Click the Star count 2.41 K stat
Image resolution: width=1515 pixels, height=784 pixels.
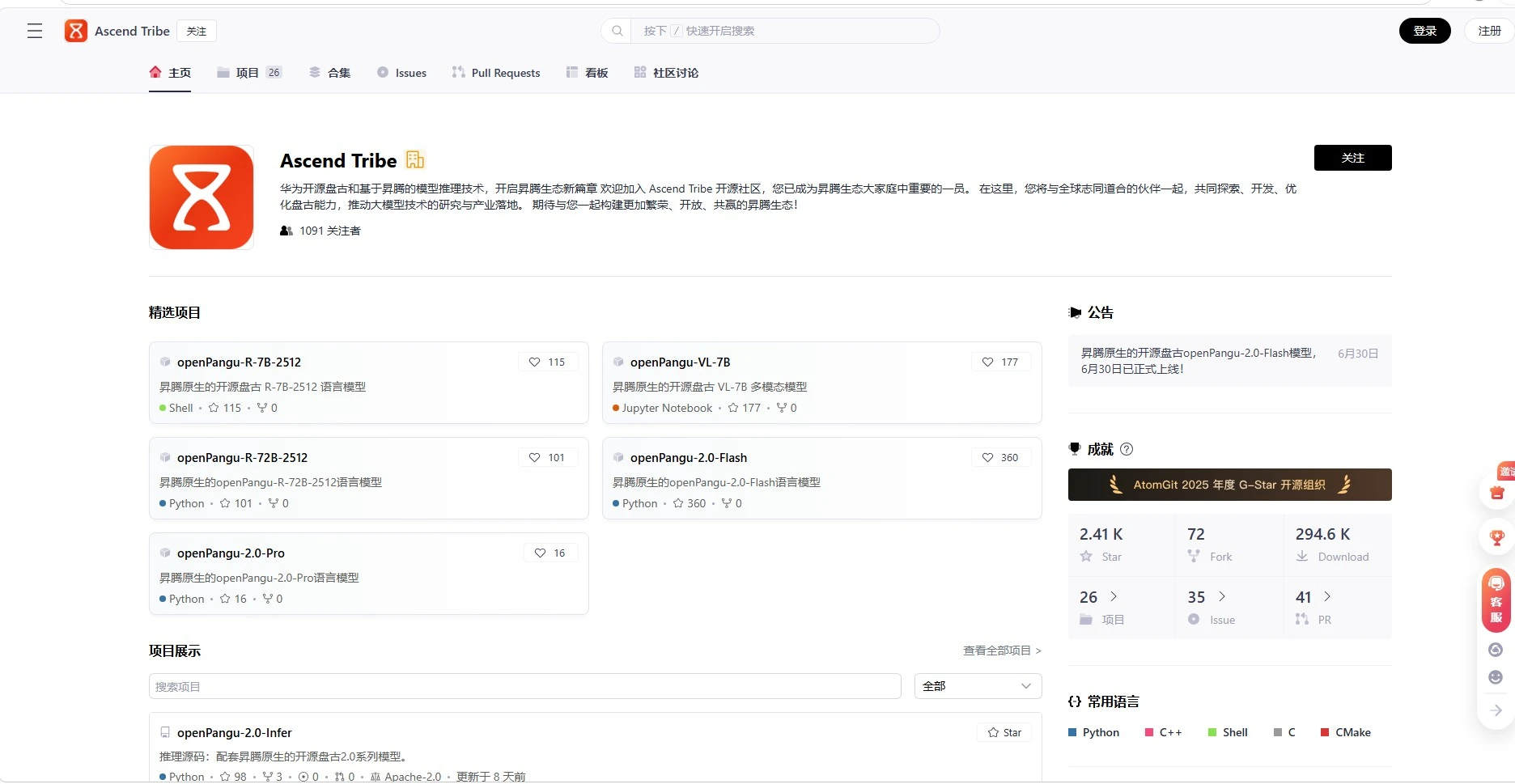click(x=1121, y=545)
